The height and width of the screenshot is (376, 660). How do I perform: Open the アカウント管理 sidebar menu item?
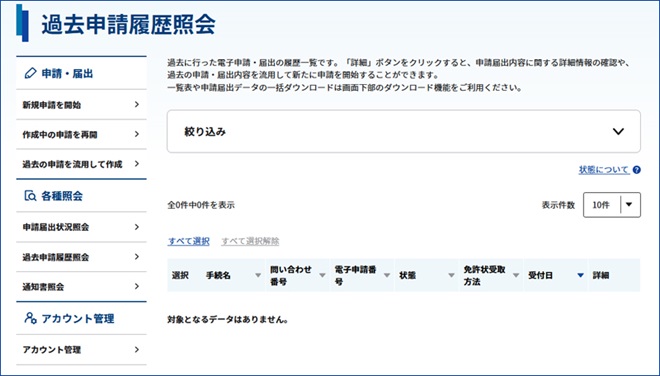point(81,349)
